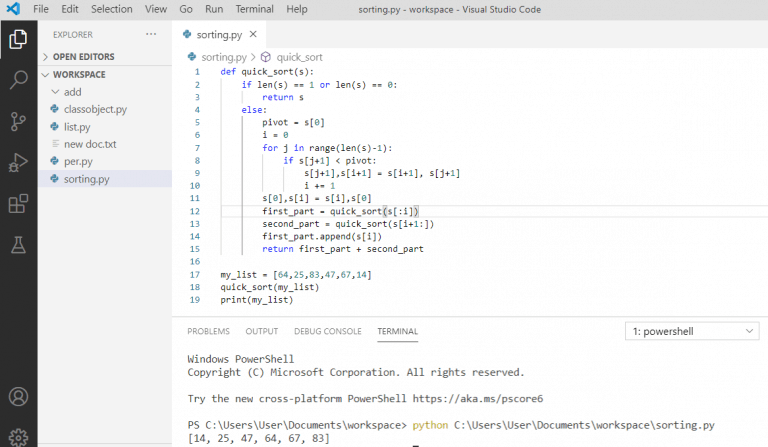Image resolution: width=768 pixels, height=447 pixels.
Task: Open the Selection menu
Action: click(x=112, y=9)
